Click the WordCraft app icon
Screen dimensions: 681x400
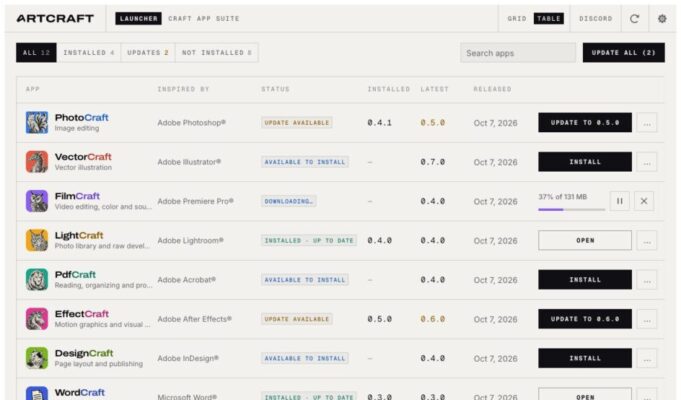[x=37, y=393]
